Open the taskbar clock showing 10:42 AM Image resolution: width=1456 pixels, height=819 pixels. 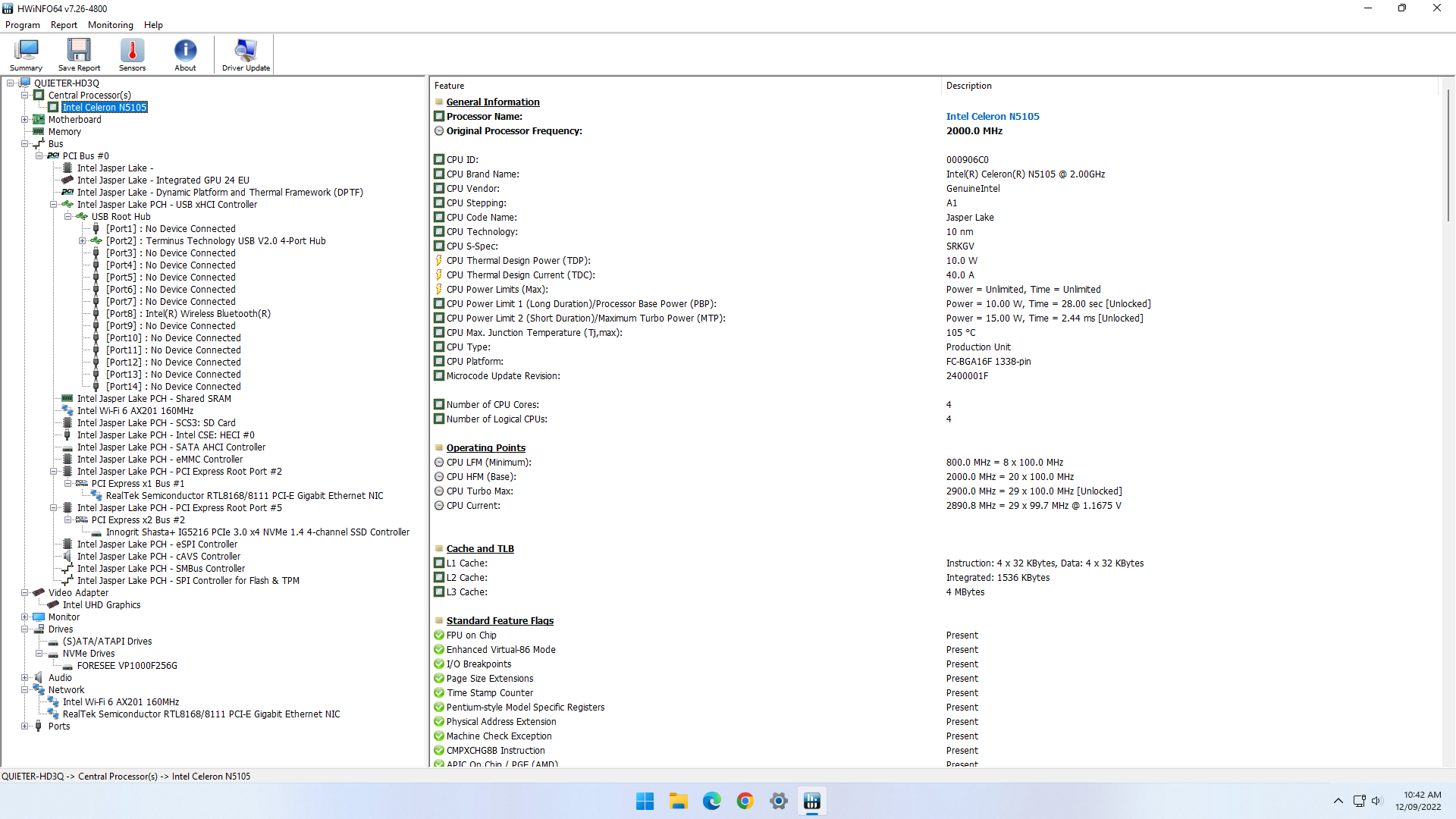tap(1418, 801)
